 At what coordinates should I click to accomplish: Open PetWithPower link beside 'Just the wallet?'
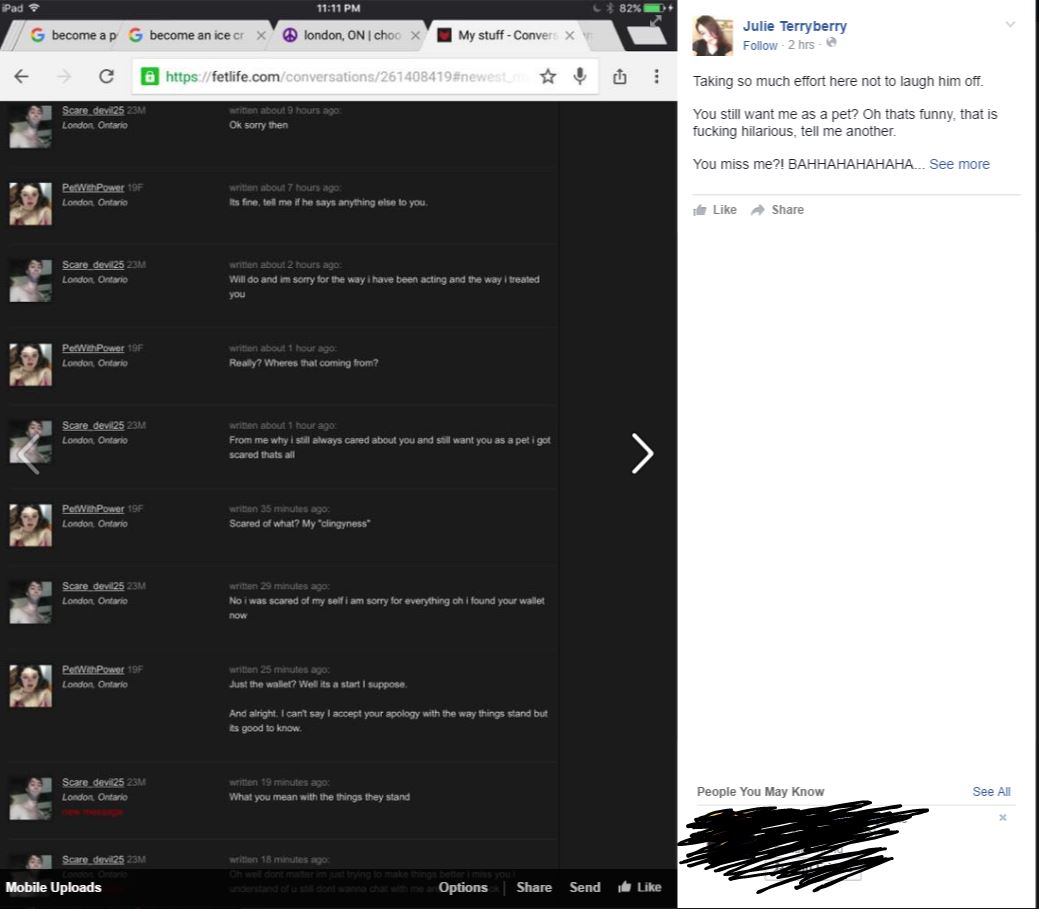click(x=93, y=669)
